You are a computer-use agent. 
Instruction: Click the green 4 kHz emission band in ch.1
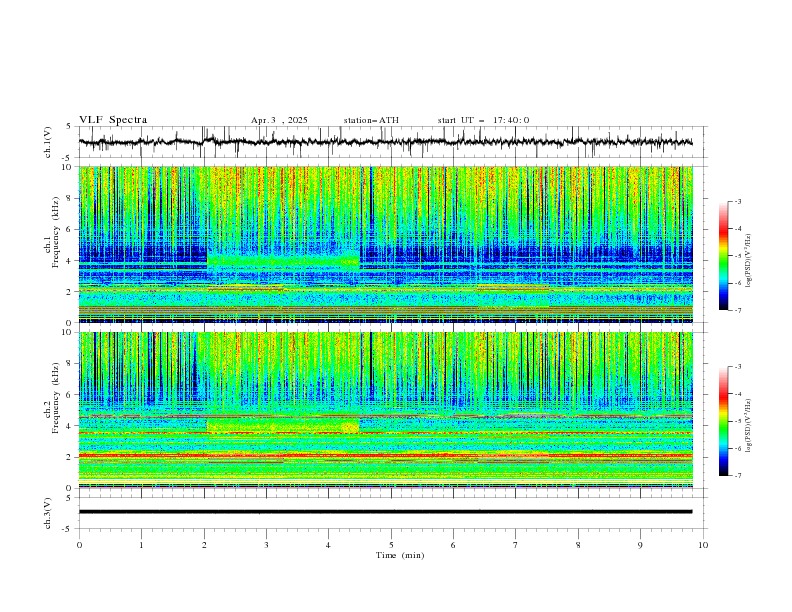pyautogui.click(x=283, y=261)
